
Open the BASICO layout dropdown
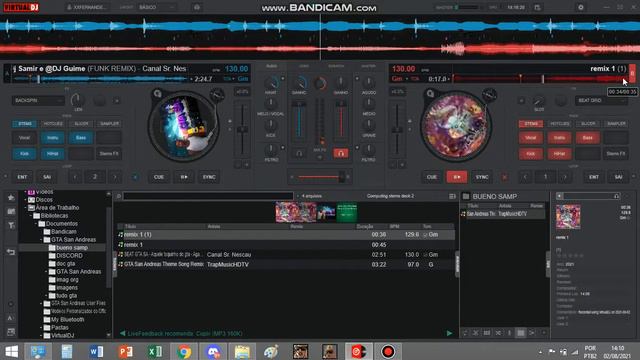157,7
